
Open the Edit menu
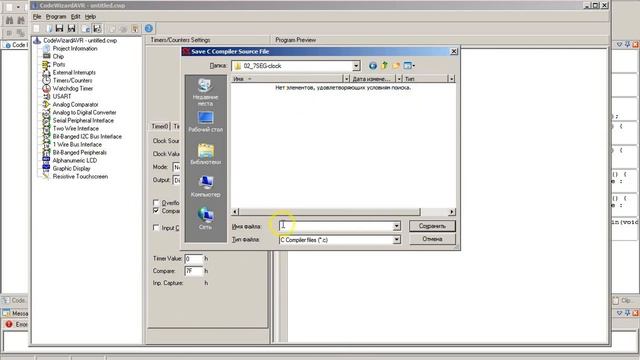(76, 17)
